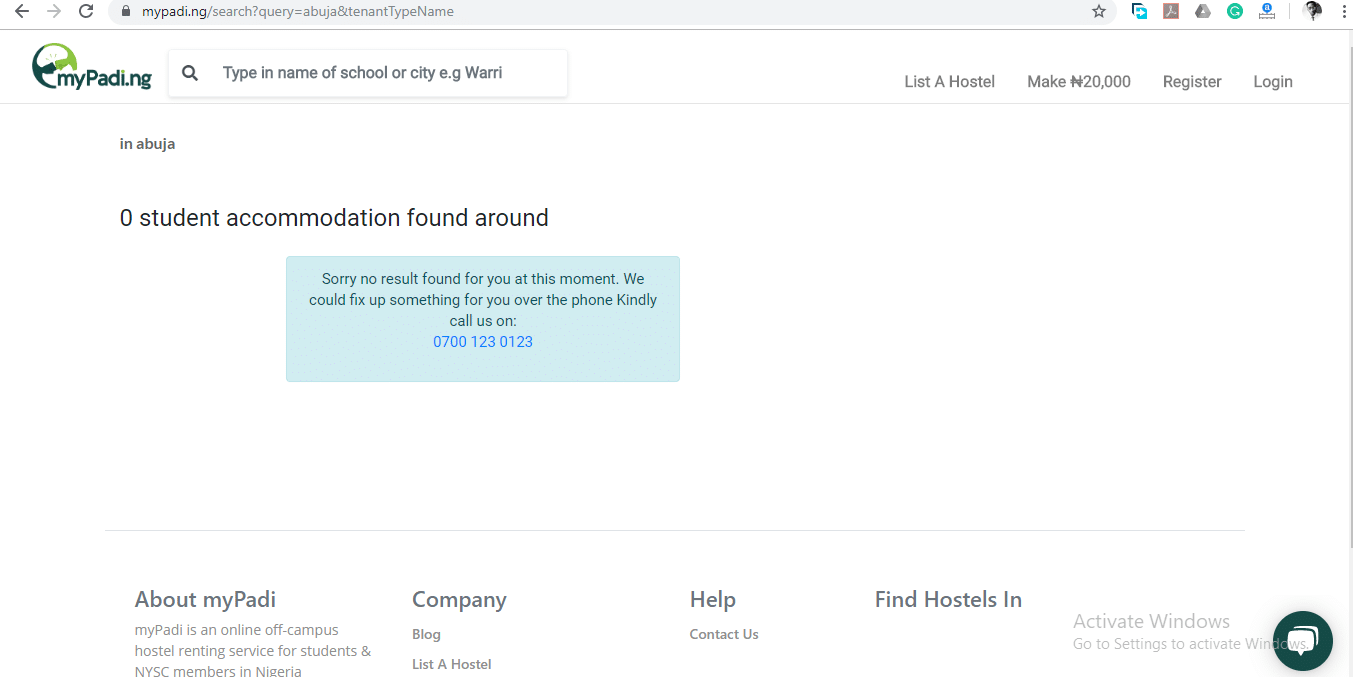
Task: Open the Grammarly extension icon
Action: [x=1235, y=12]
